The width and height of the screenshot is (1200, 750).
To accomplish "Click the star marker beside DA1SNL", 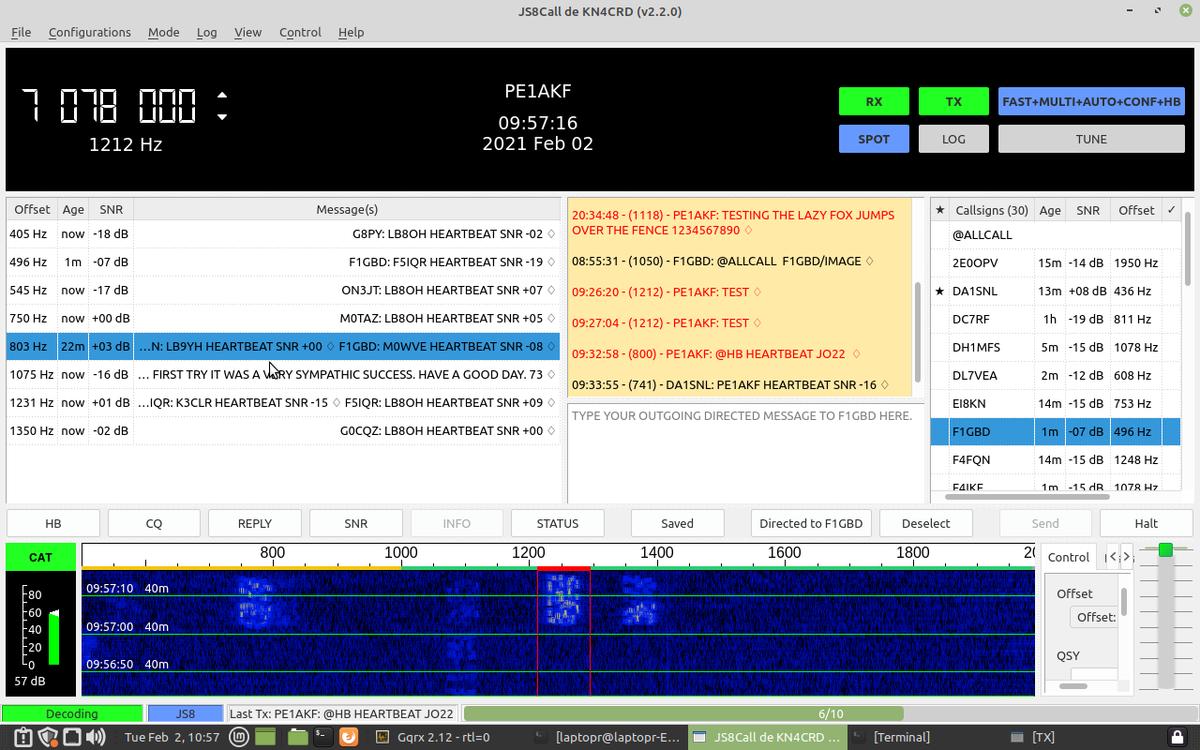I will [x=939, y=291].
